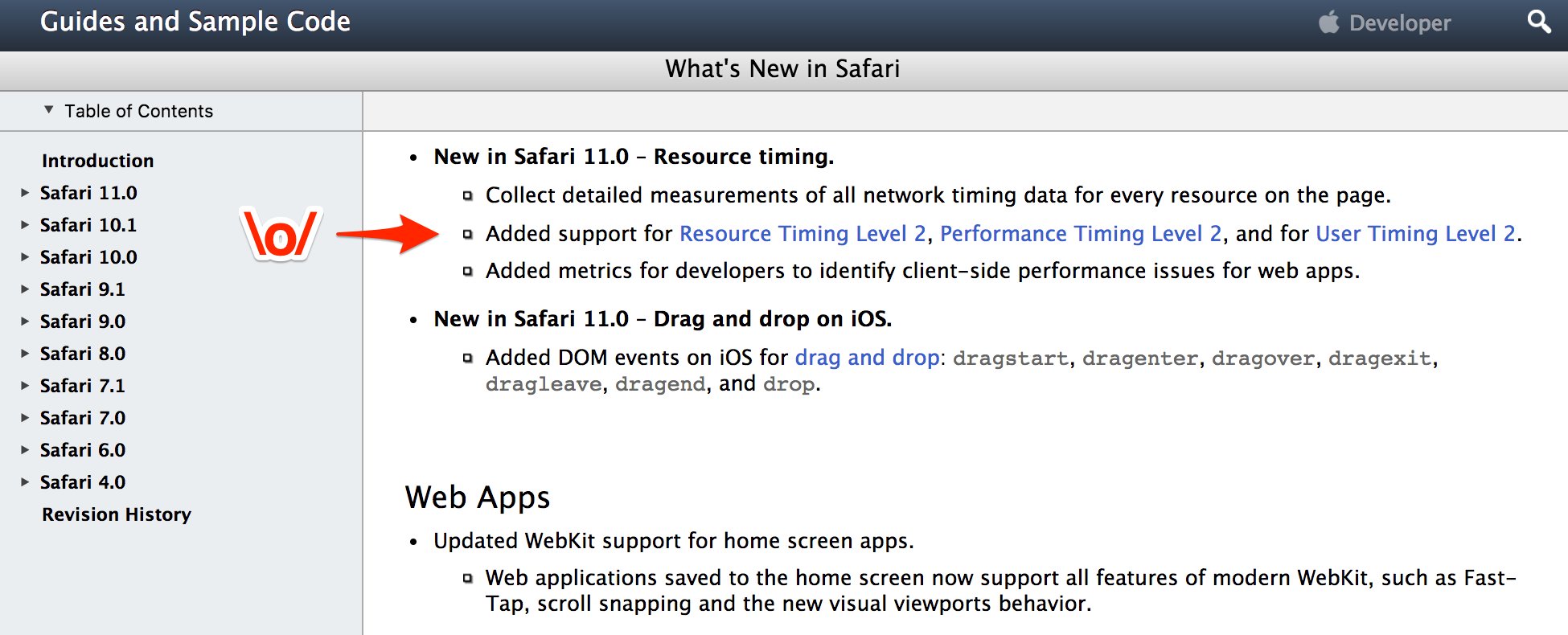1568x635 pixels.
Task: Click the Table of Contents label
Action: 139,111
